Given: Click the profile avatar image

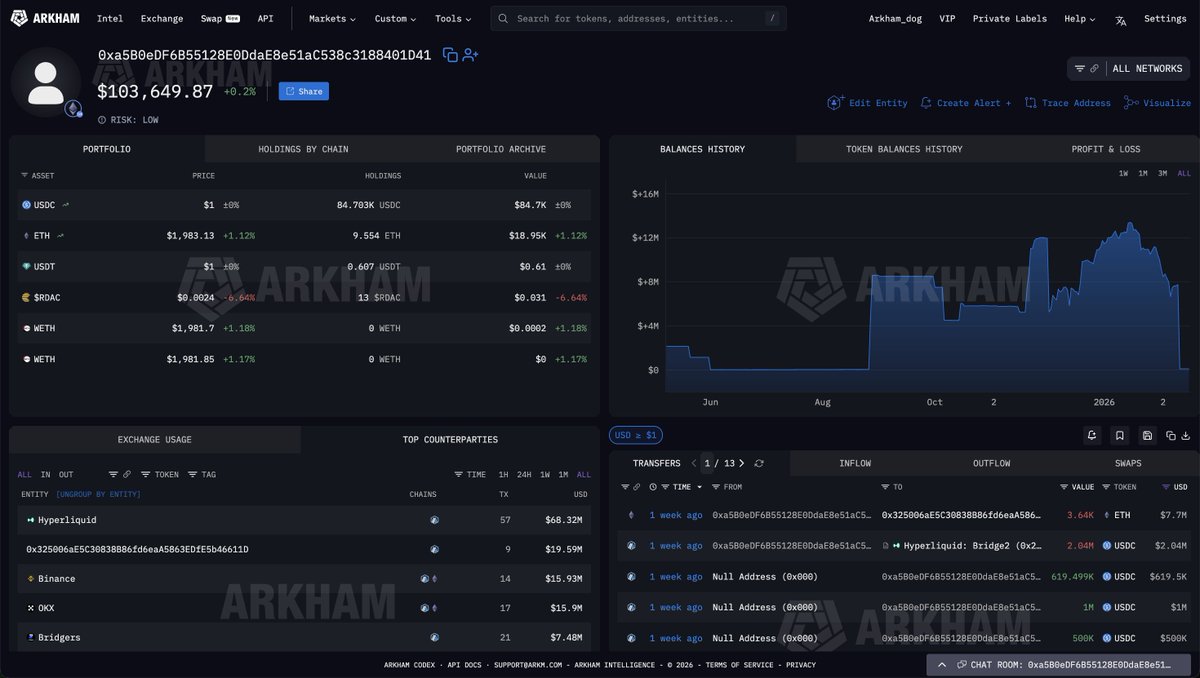Looking at the screenshot, I should (47, 82).
